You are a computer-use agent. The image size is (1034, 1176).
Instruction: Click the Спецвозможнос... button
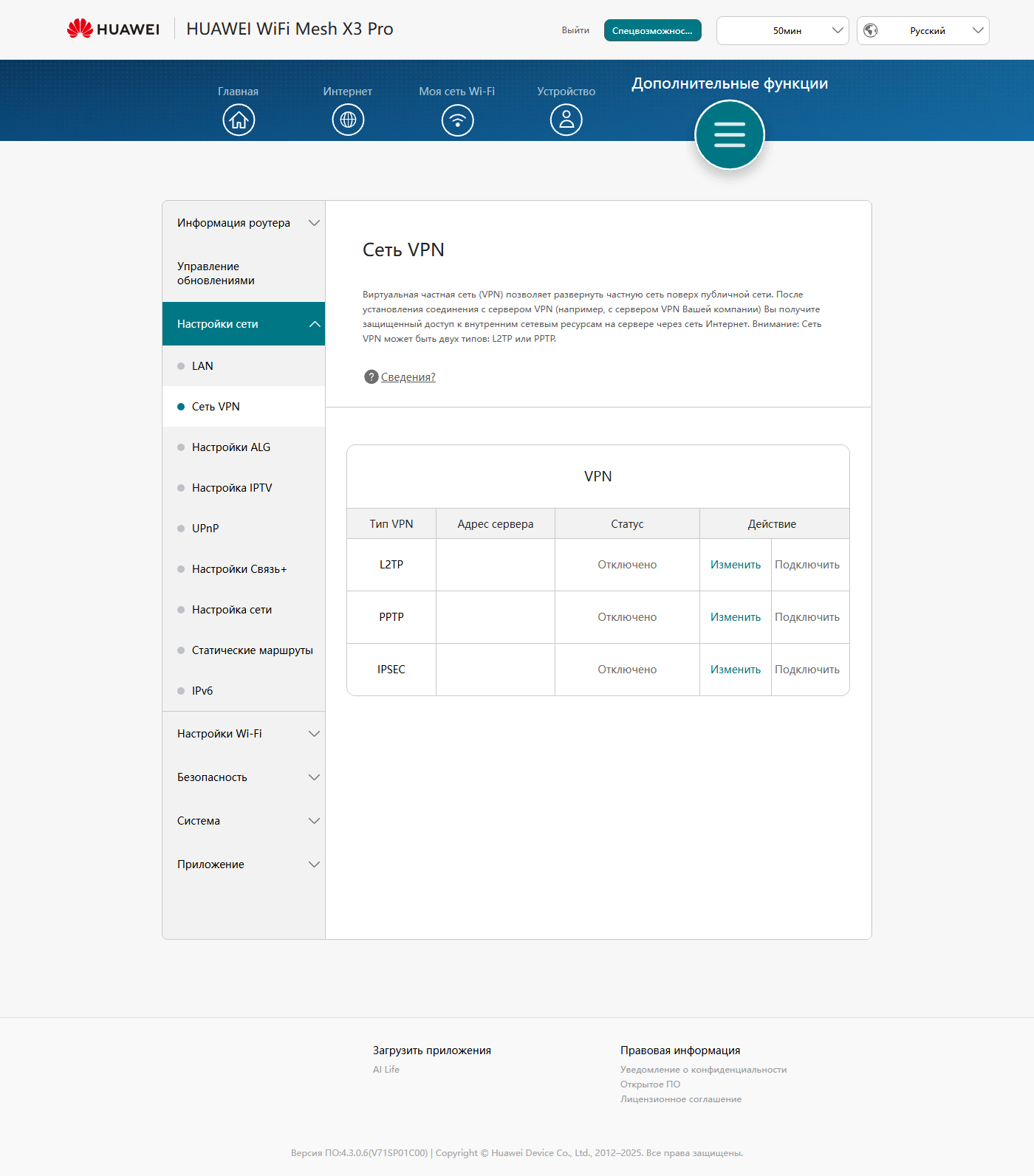coord(653,30)
